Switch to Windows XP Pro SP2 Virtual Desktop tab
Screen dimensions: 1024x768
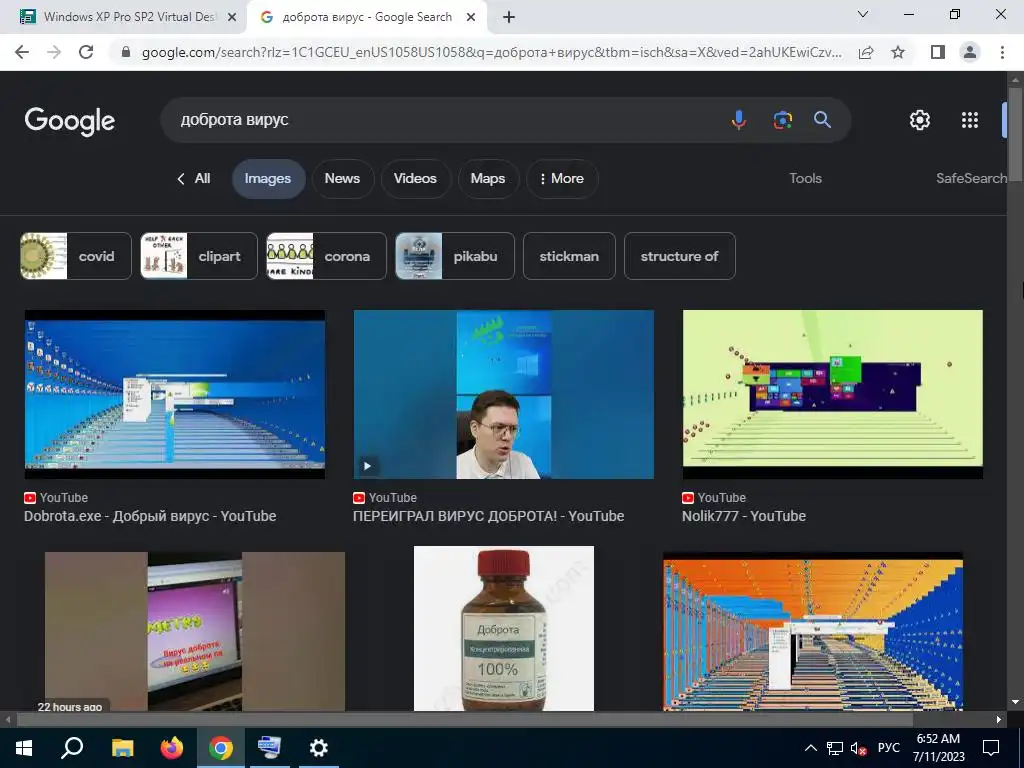click(129, 17)
